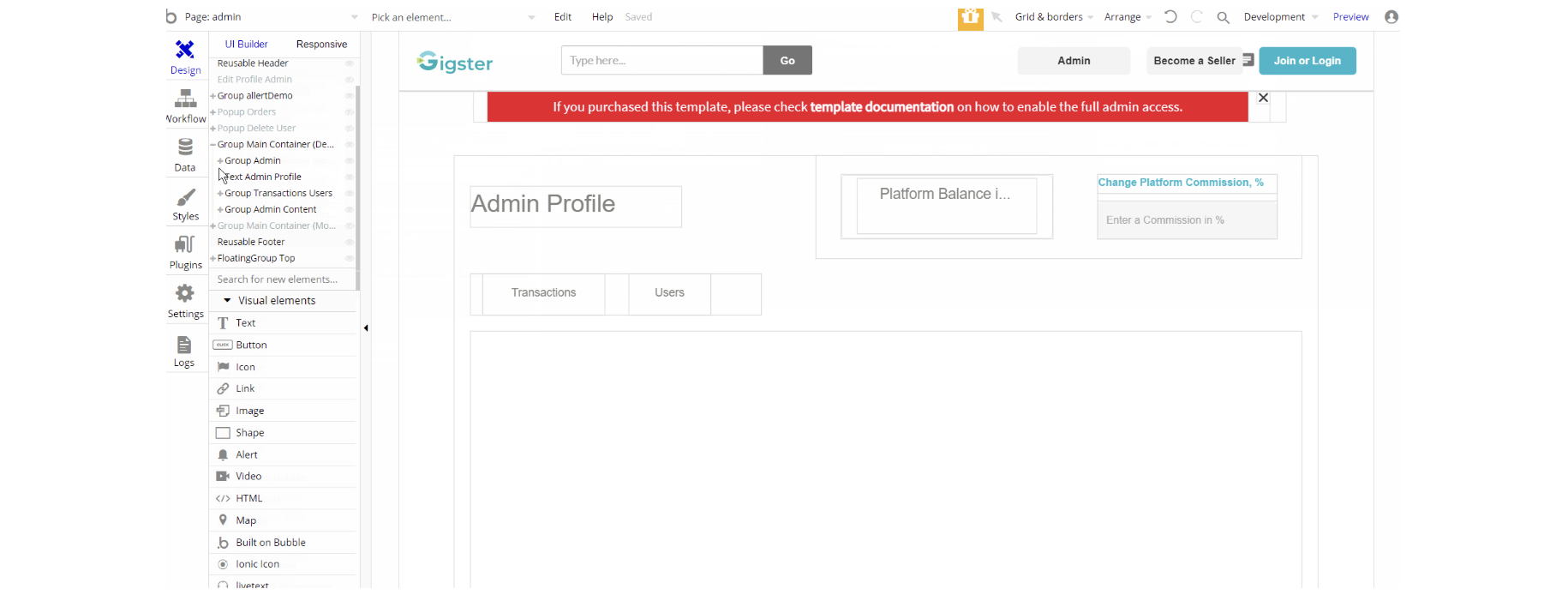Click the magnifier search icon in top bar
This screenshot has height=595, width=1568.
point(1224,17)
